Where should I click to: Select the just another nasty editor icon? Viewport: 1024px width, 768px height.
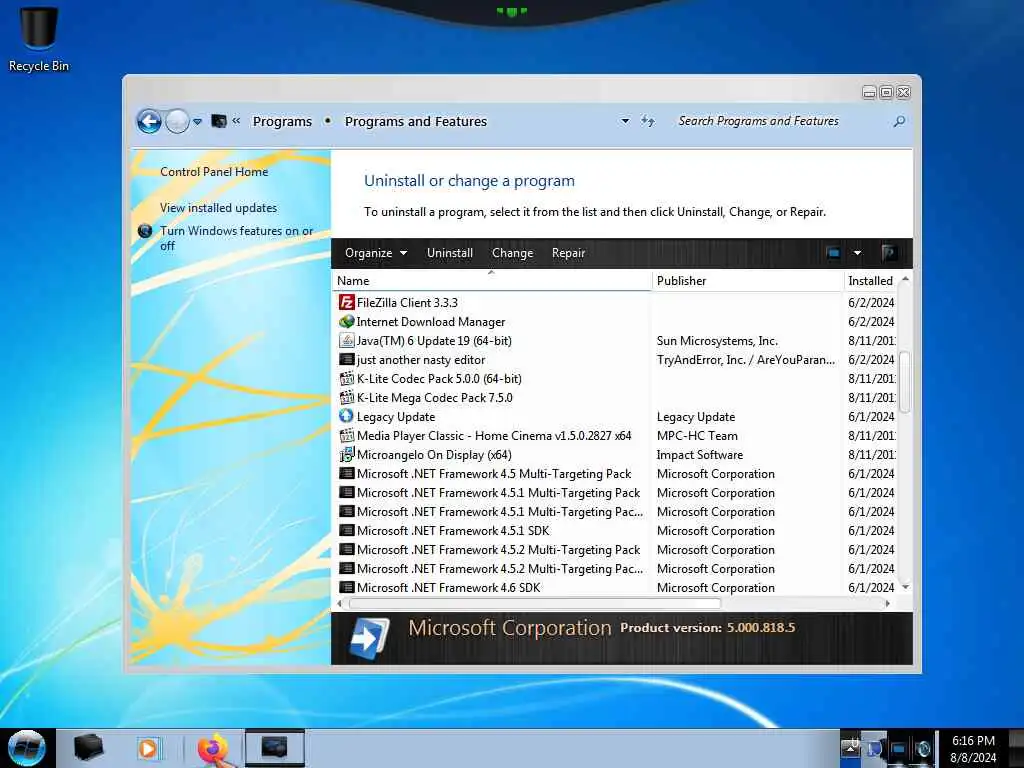pos(346,359)
